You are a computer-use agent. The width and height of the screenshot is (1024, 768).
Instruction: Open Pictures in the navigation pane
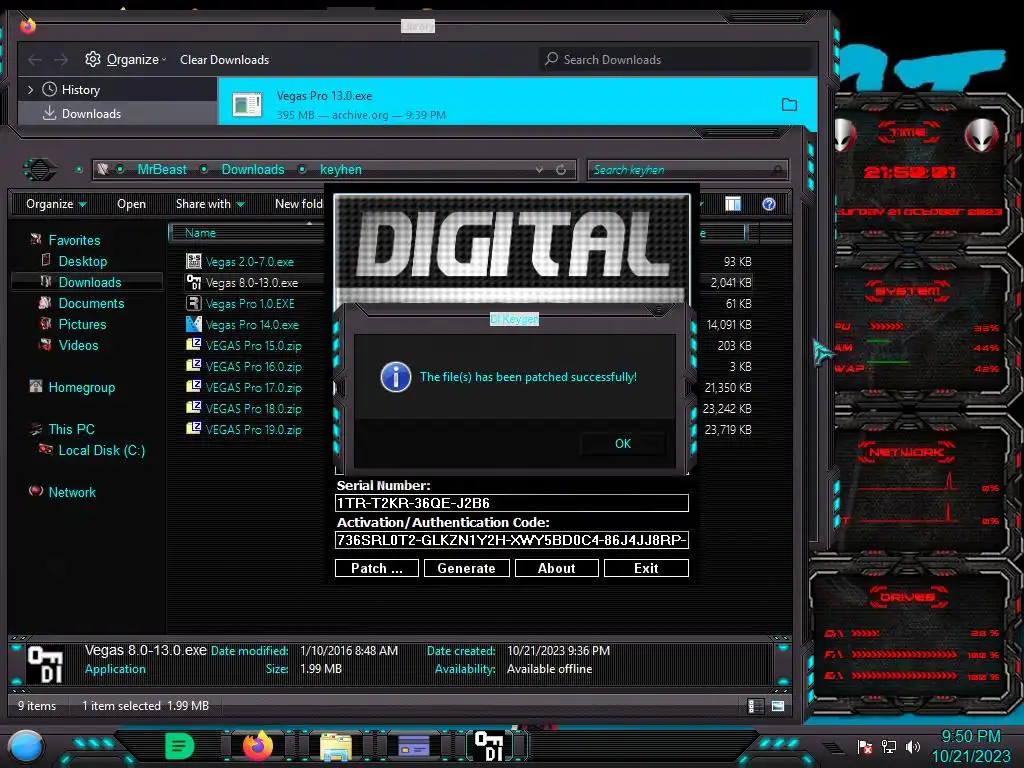(x=82, y=324)
